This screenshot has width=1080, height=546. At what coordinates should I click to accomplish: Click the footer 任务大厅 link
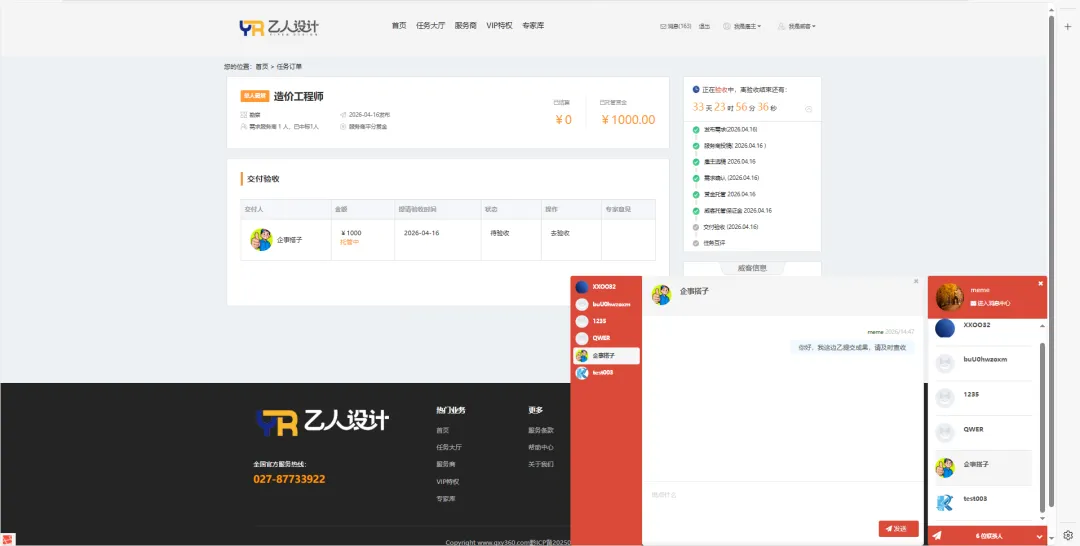pos(448,447)
